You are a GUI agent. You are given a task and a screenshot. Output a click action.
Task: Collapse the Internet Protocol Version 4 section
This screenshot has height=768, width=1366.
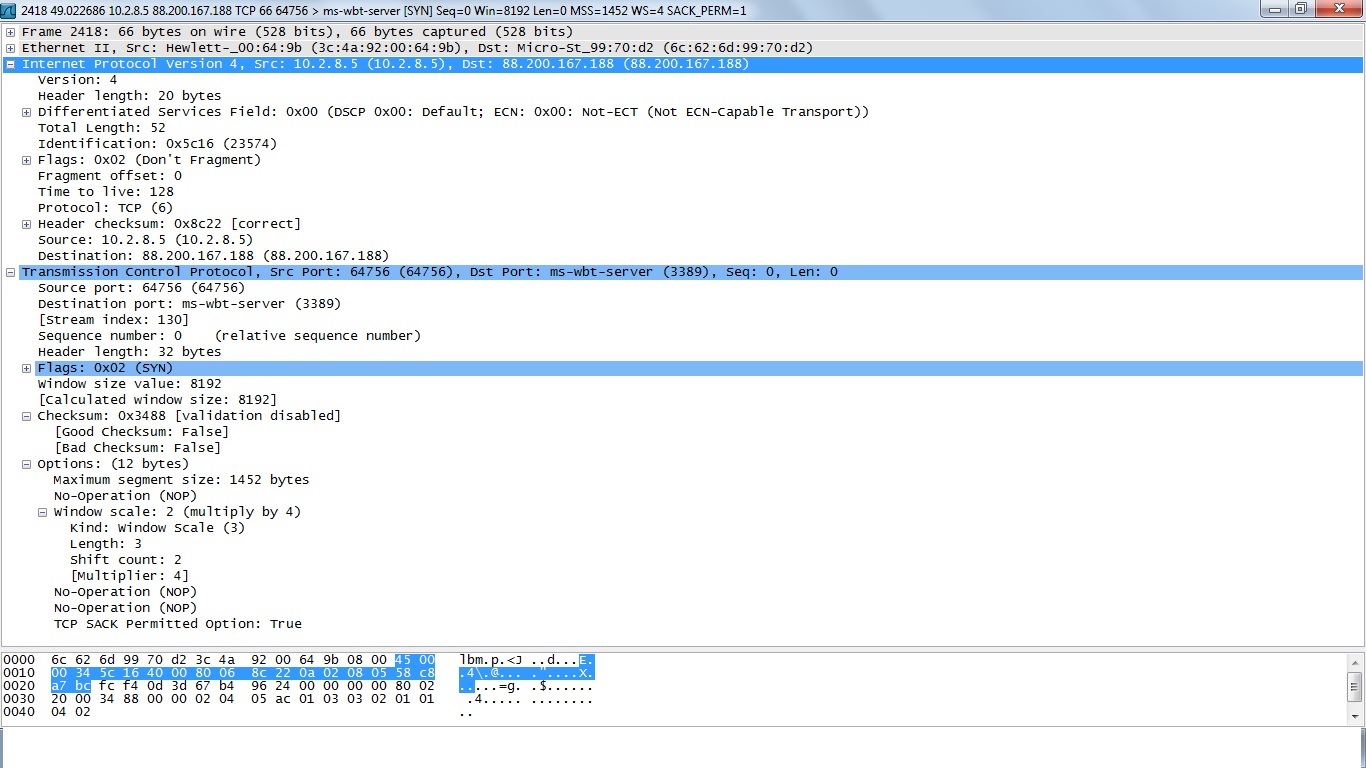coord(10,64)
